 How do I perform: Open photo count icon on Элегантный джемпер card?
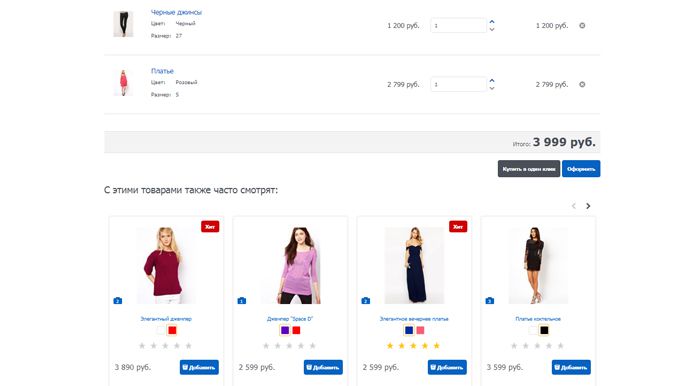tap(117, 301)
